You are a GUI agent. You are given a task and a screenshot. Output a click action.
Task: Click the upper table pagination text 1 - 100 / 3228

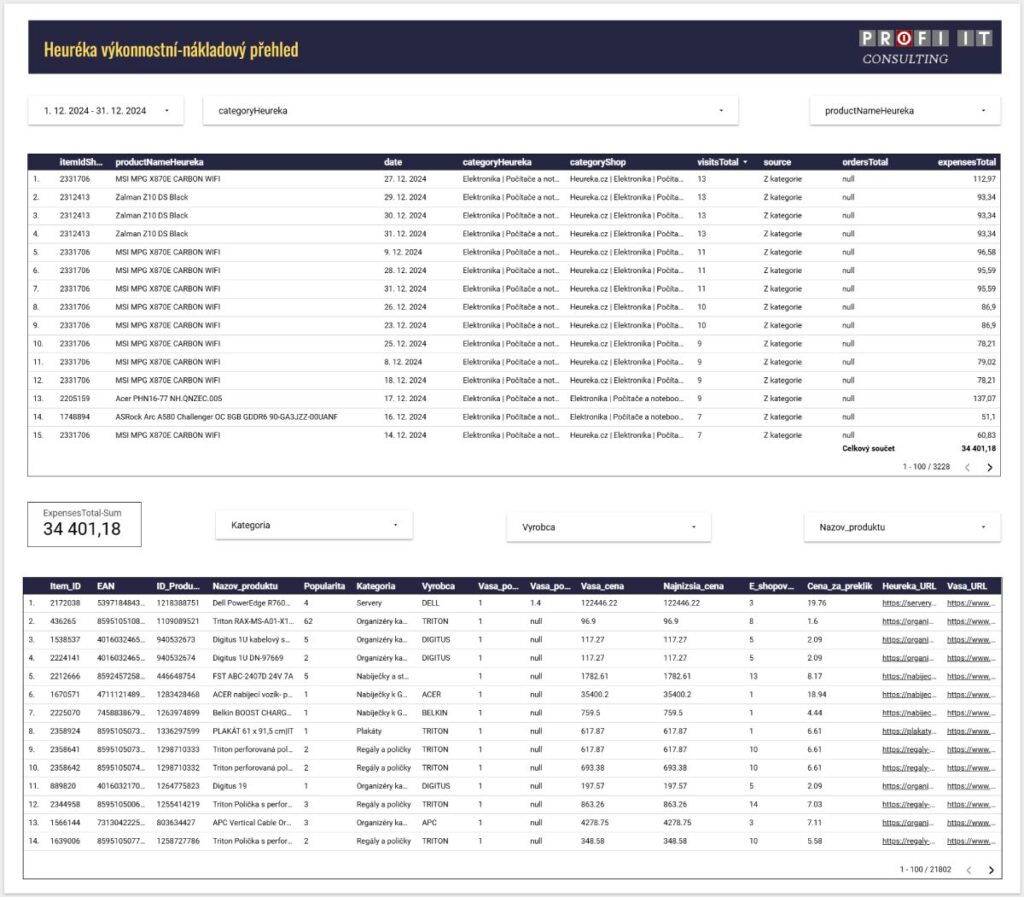[x=926, y=467]
